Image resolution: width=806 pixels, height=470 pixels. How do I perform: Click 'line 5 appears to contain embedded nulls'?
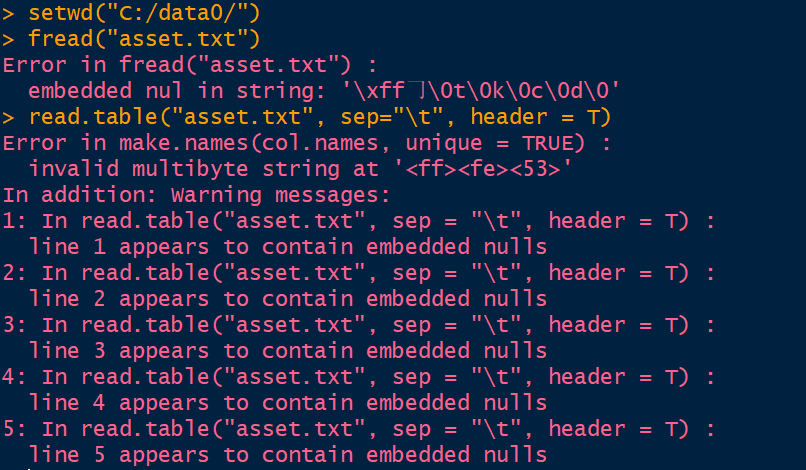coord(288,455)
